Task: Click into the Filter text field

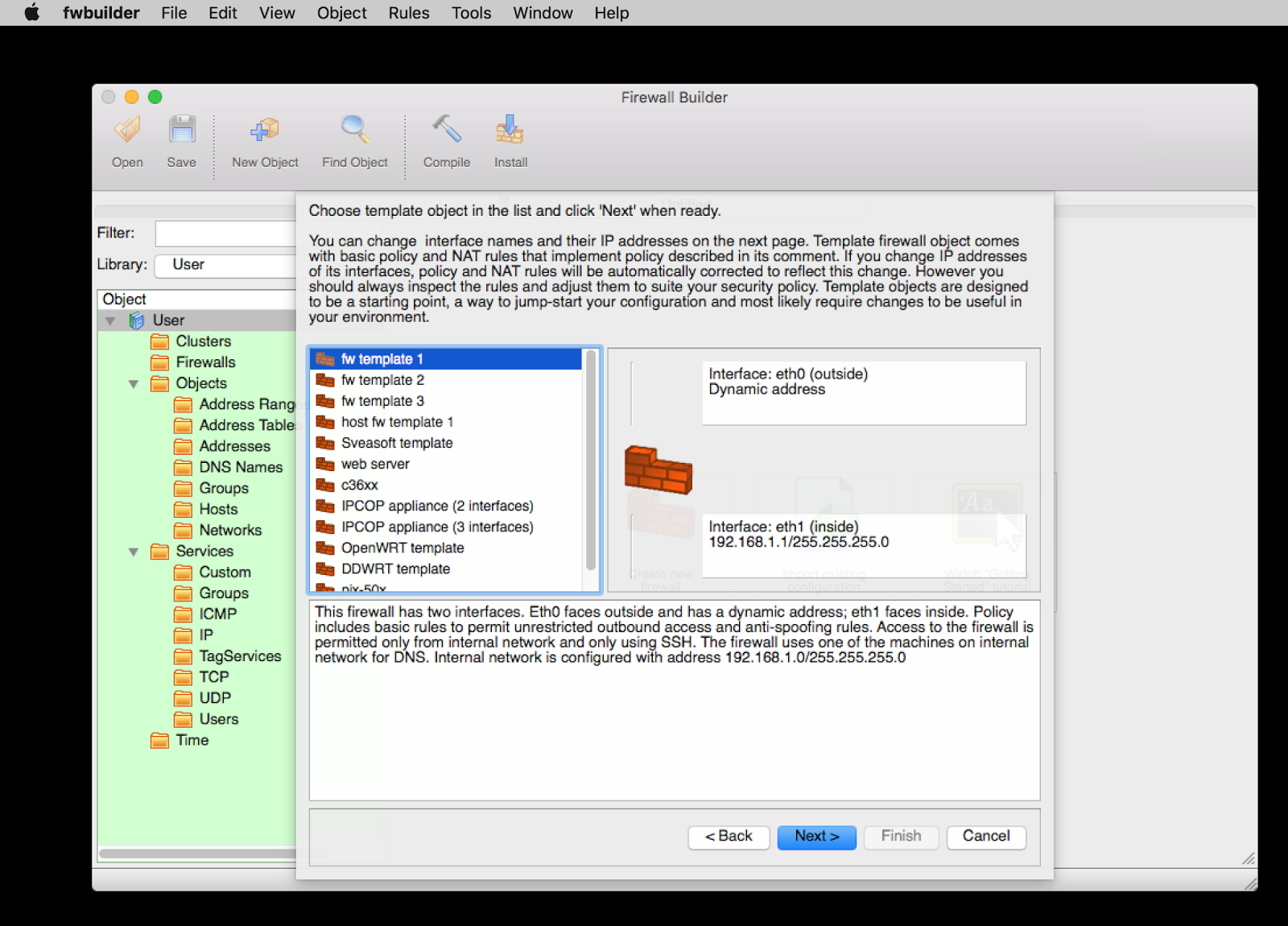Action: [225, 234]
